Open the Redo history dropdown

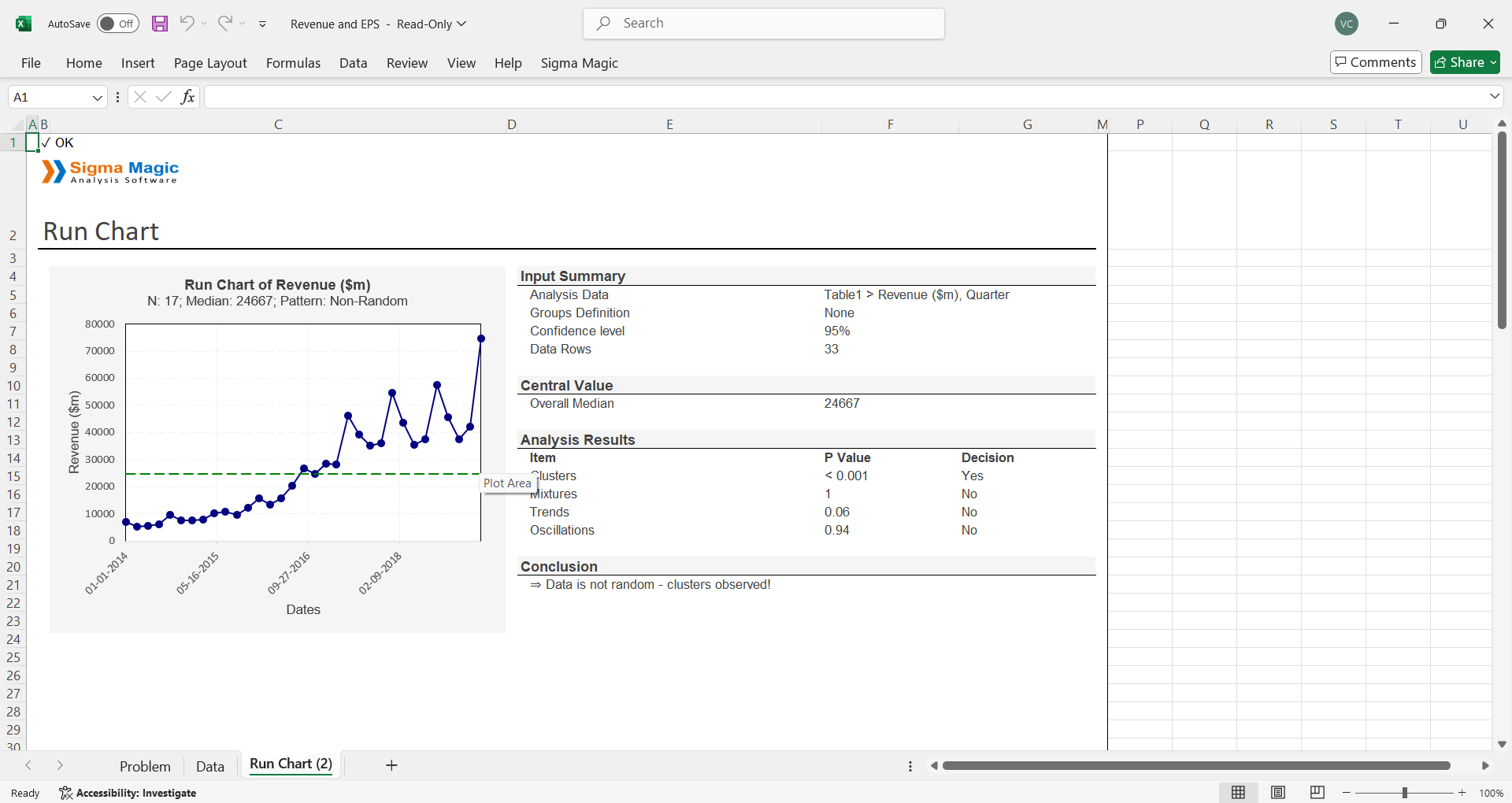[x=243, y=24]
